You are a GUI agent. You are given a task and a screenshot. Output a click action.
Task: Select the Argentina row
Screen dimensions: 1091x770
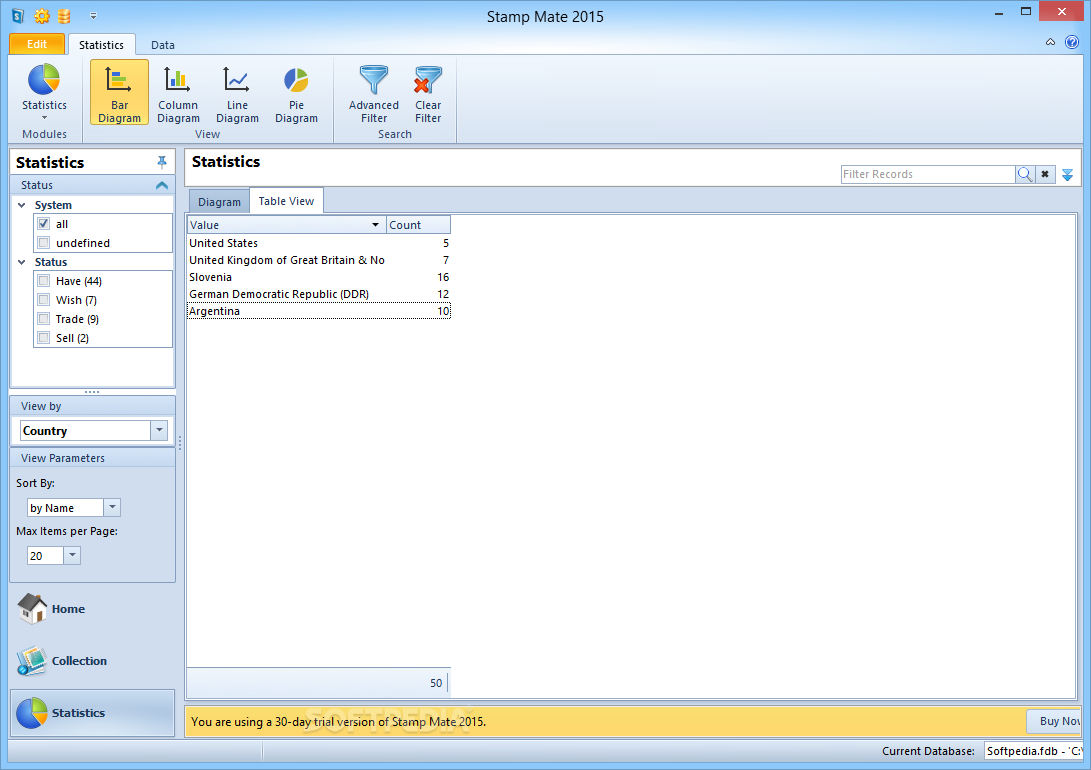click(x=319, y=311)
